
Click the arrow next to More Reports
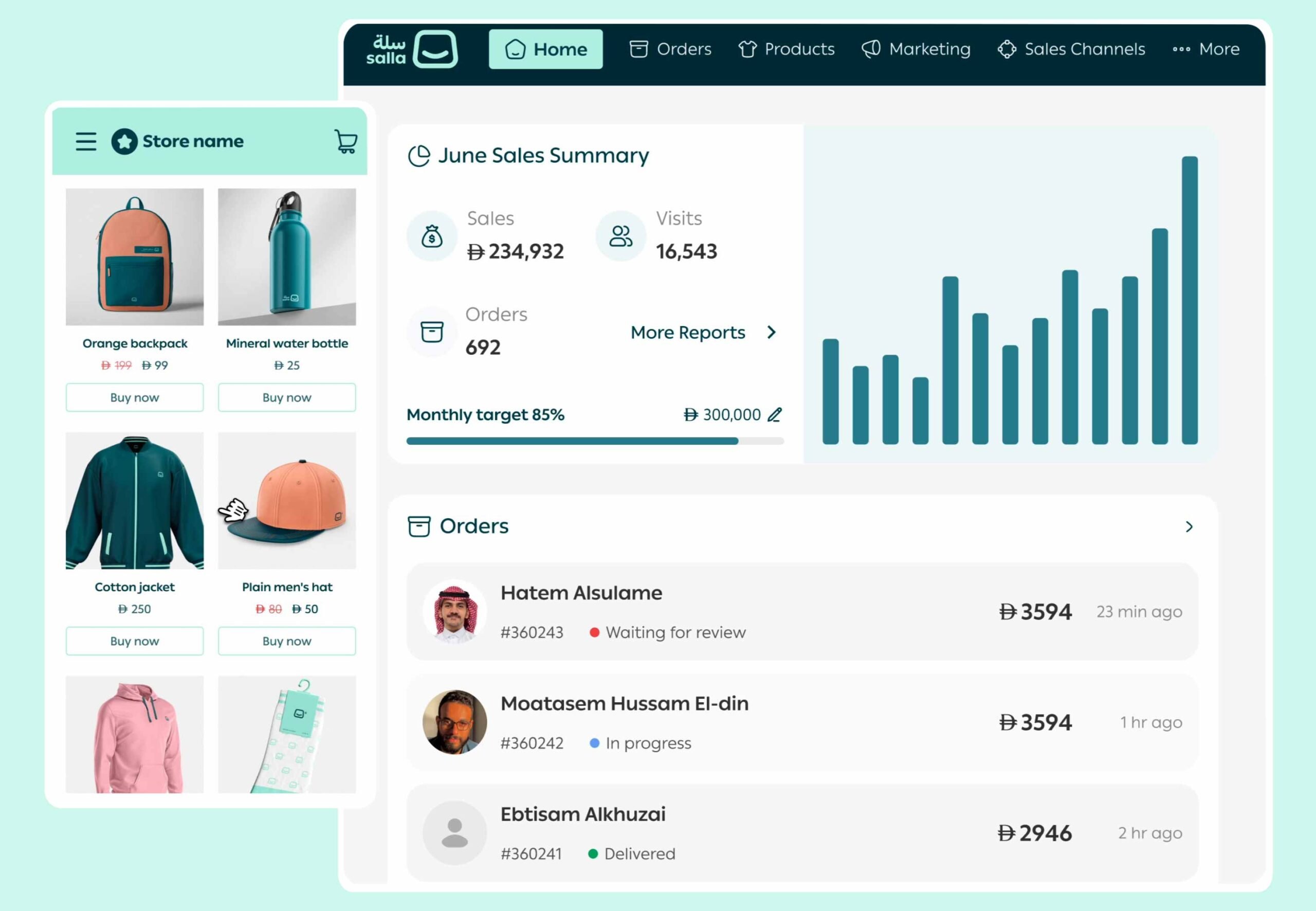click(x=772, y=332)
